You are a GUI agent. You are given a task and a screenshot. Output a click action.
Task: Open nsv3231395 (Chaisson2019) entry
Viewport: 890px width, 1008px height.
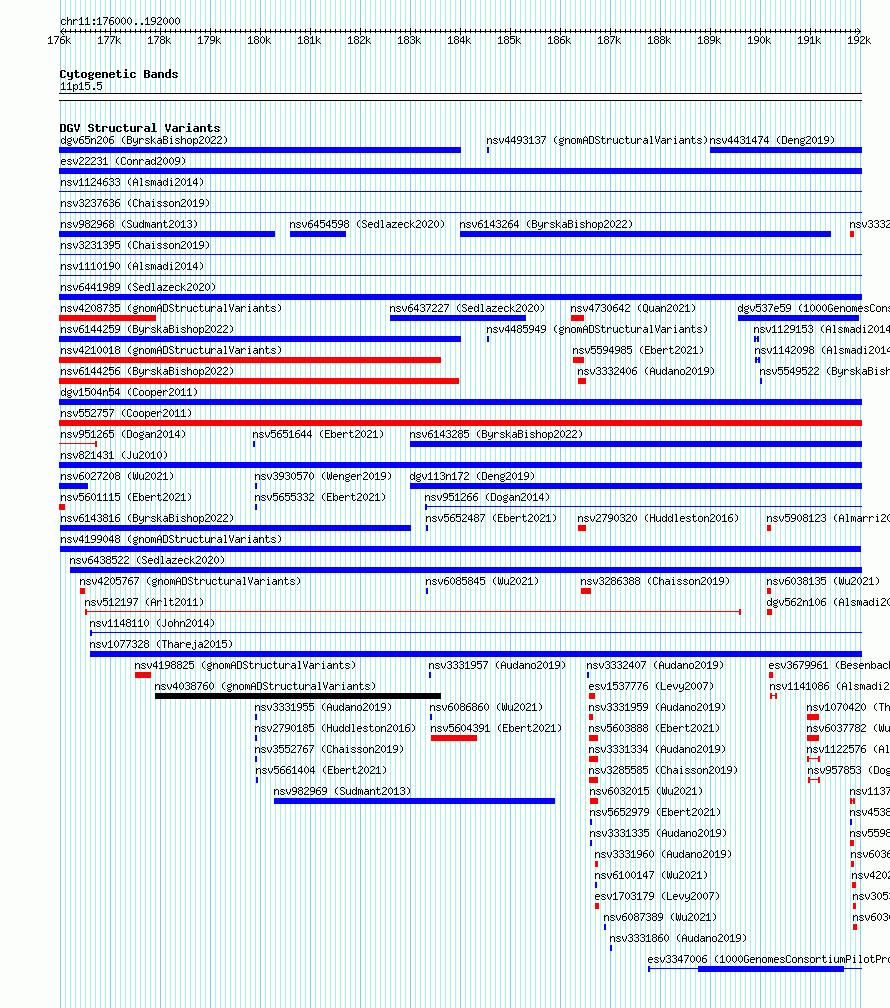click(135, 246)
